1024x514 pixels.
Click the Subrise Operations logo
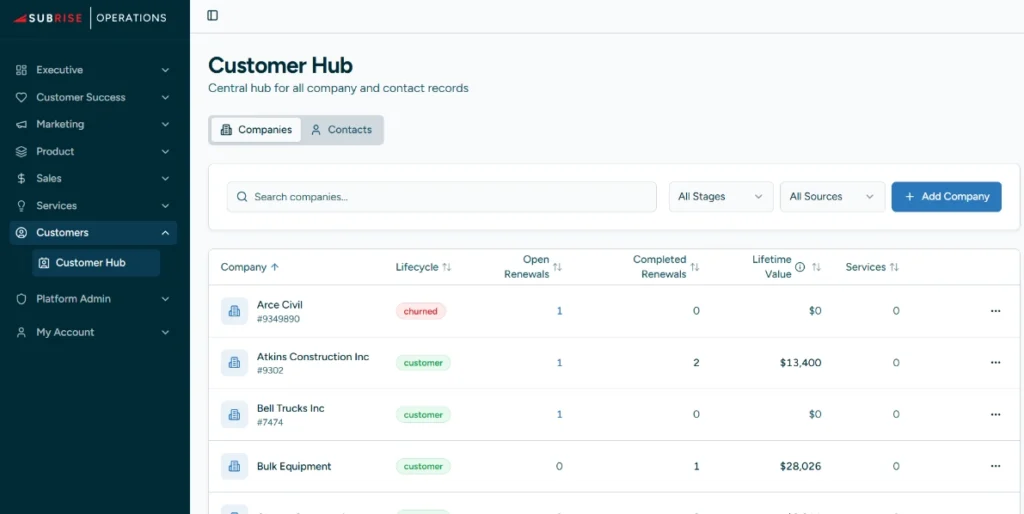[x=90, y=18]
